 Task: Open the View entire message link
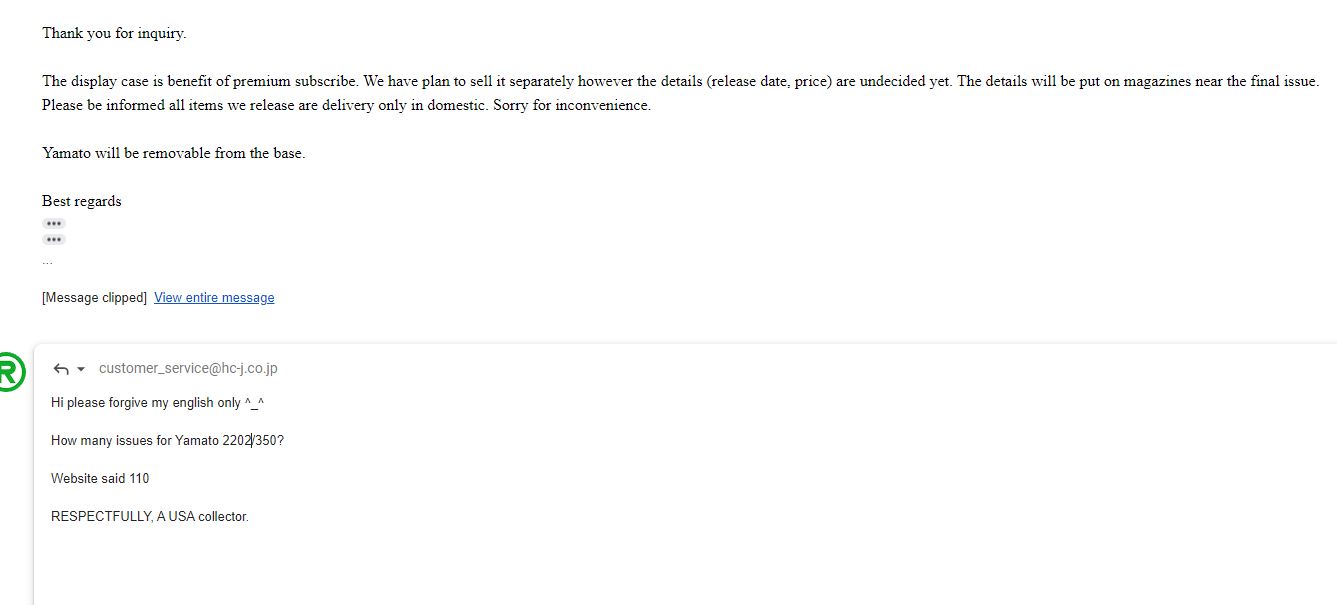tap(214, 297)
